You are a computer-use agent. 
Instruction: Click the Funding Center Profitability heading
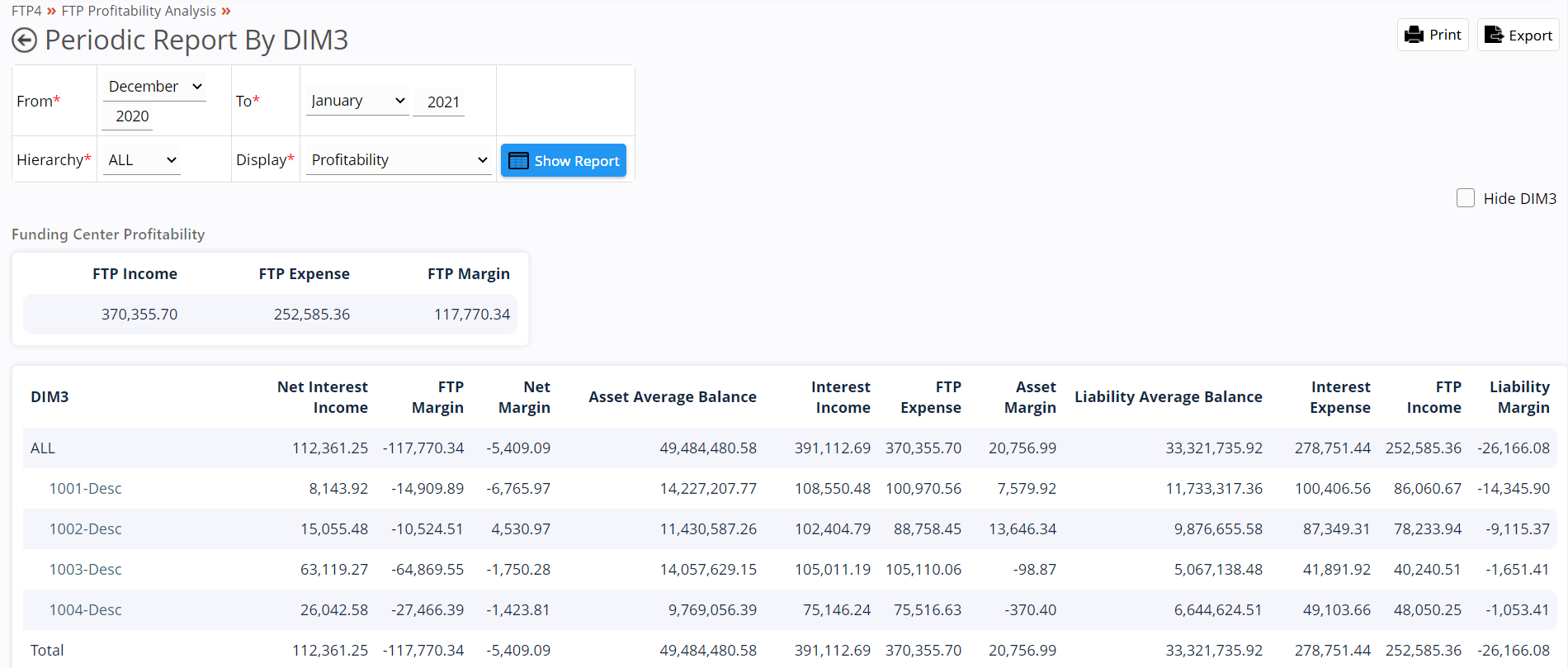(x=108, y=235)
